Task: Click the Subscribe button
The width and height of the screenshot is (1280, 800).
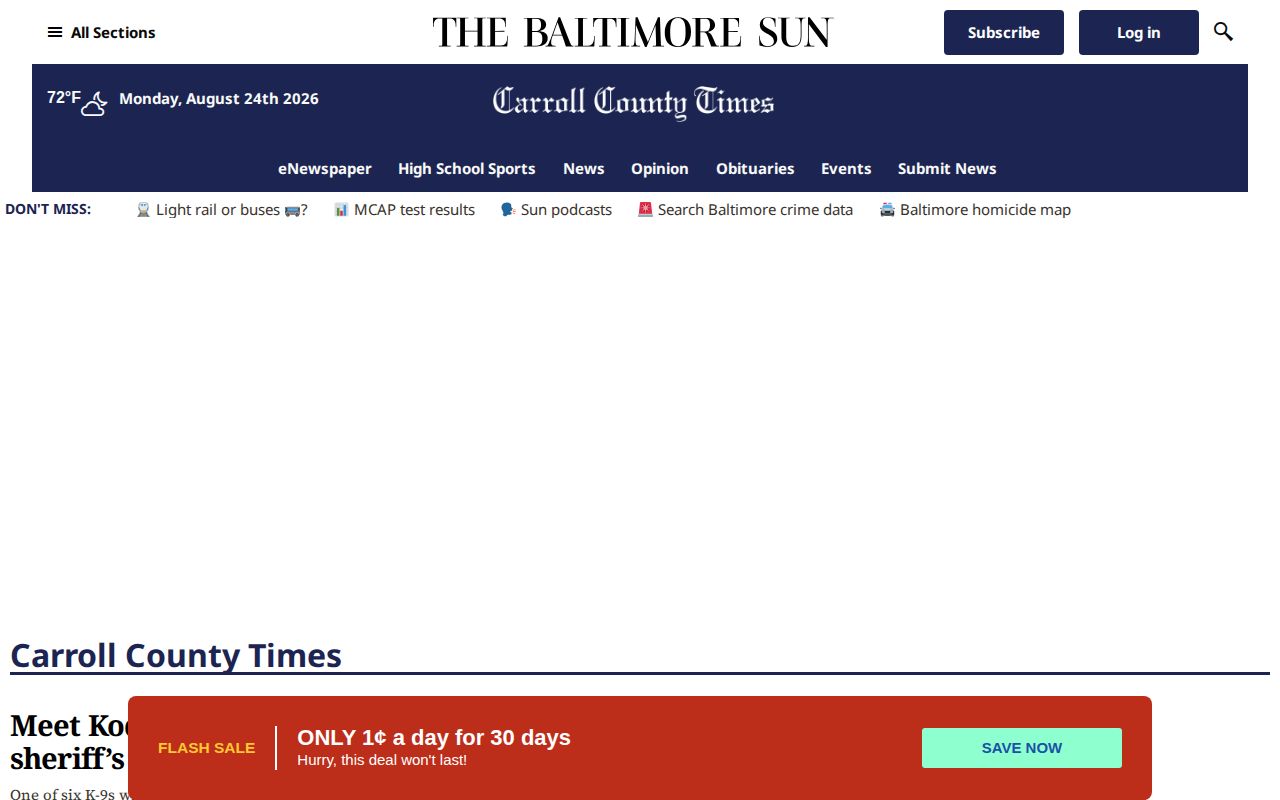Action: [1004, 32]
